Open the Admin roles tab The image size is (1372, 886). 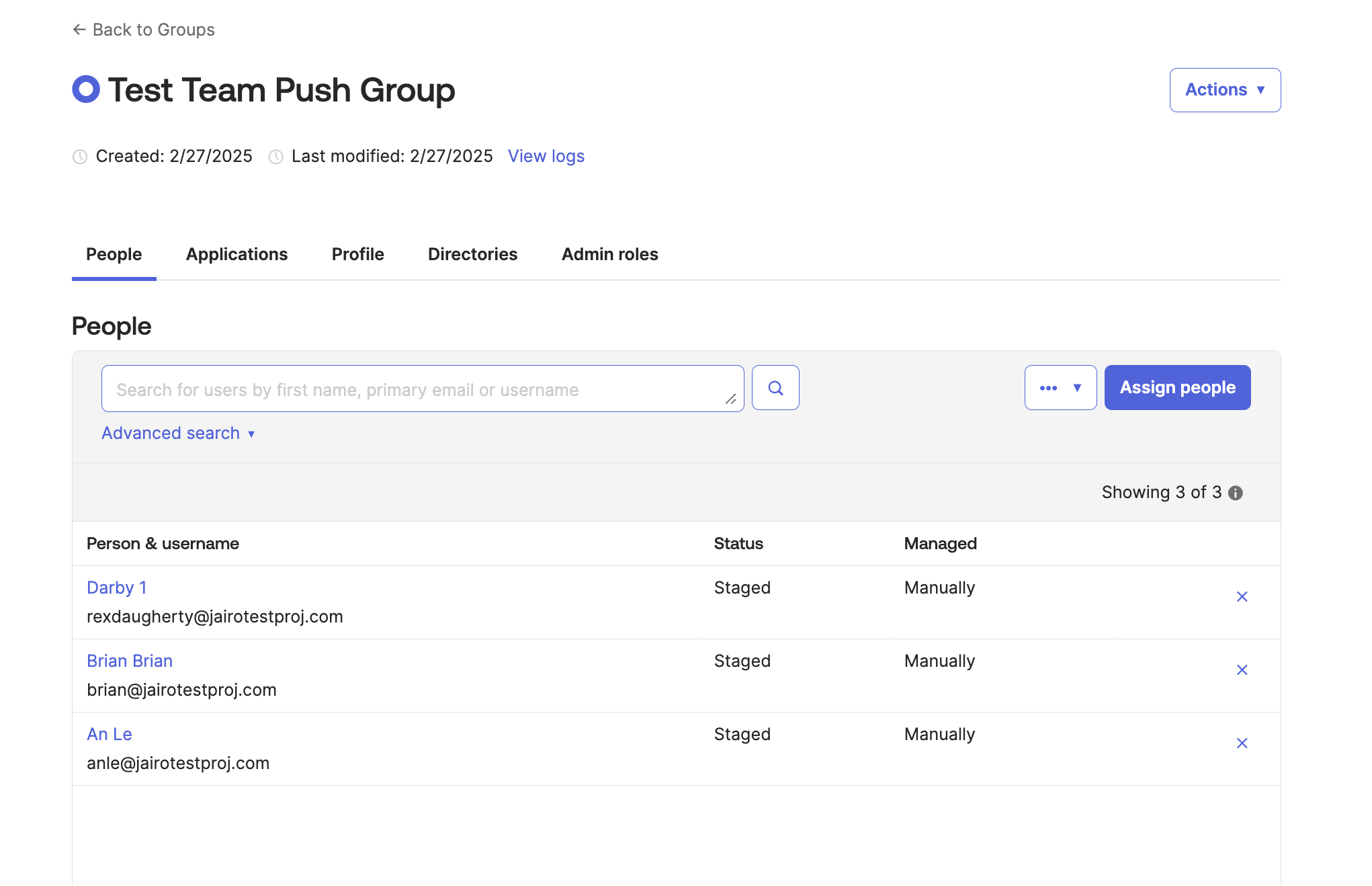coord(609,254)
